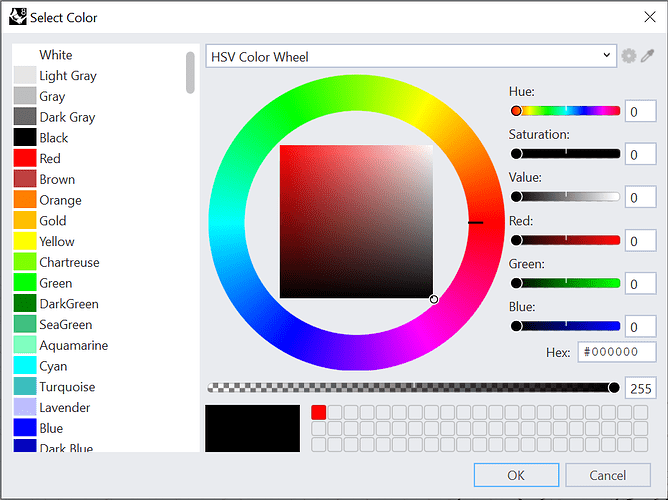668x500 pixels.
Task: Focus the Value number field
Action: pos(640,197)
